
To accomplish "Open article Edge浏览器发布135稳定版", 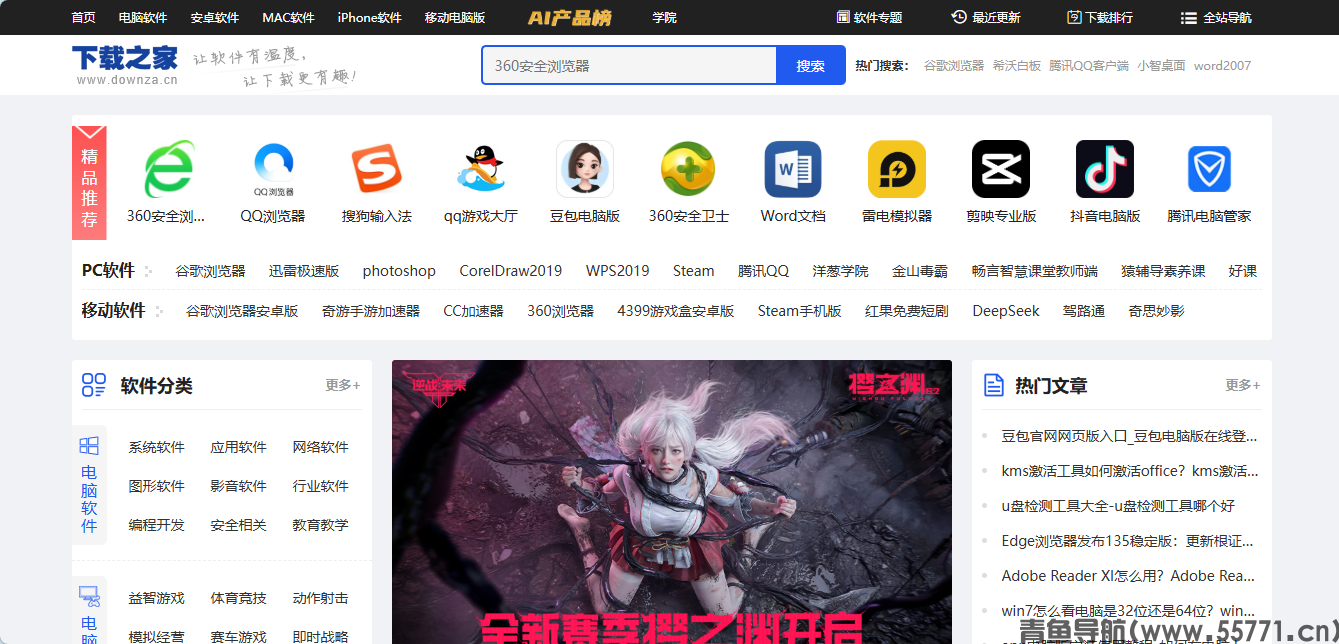I will click(1128, 541).
